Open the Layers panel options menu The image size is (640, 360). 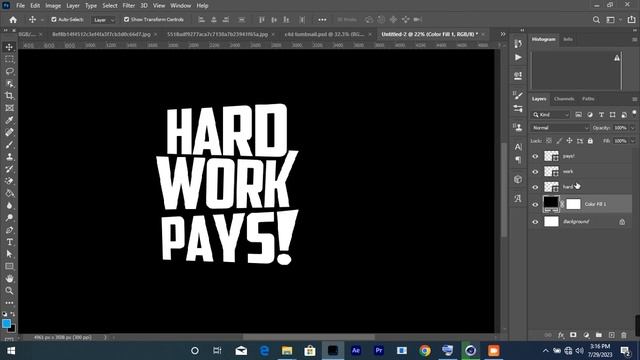[x=634, y=99]
